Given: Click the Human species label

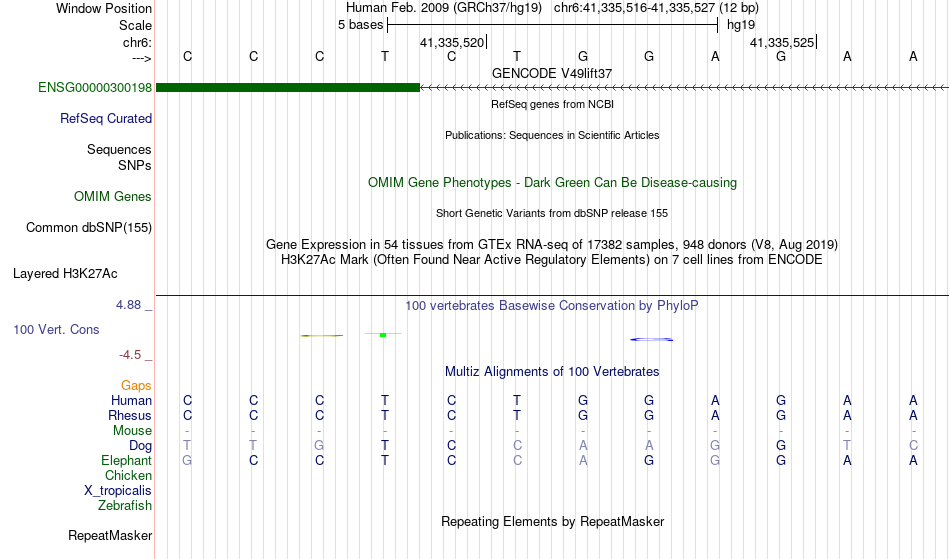Looking at the screenshot, I should [x=131, y=400].
